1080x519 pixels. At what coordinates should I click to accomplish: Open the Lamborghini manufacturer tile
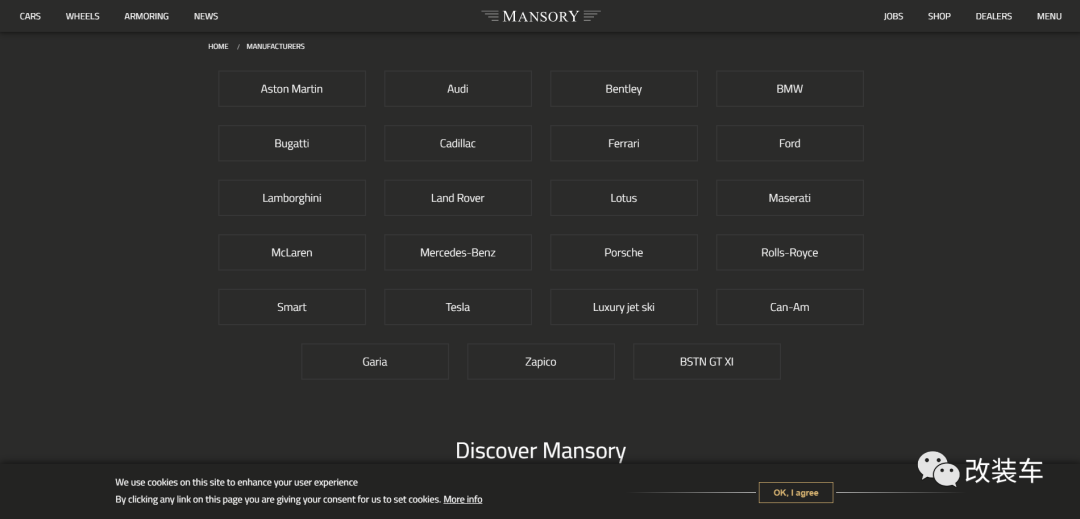coord(292,198)
